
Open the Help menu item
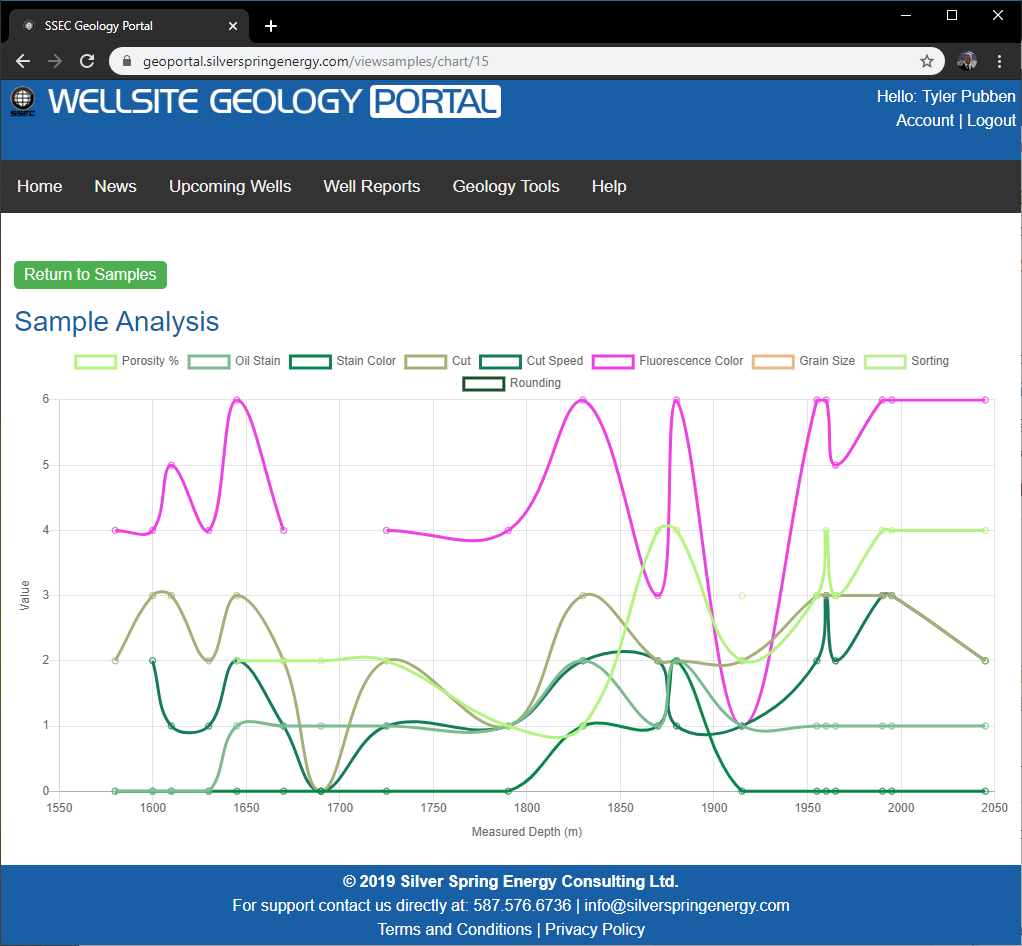pyautogui.click(x=609, y=186)
